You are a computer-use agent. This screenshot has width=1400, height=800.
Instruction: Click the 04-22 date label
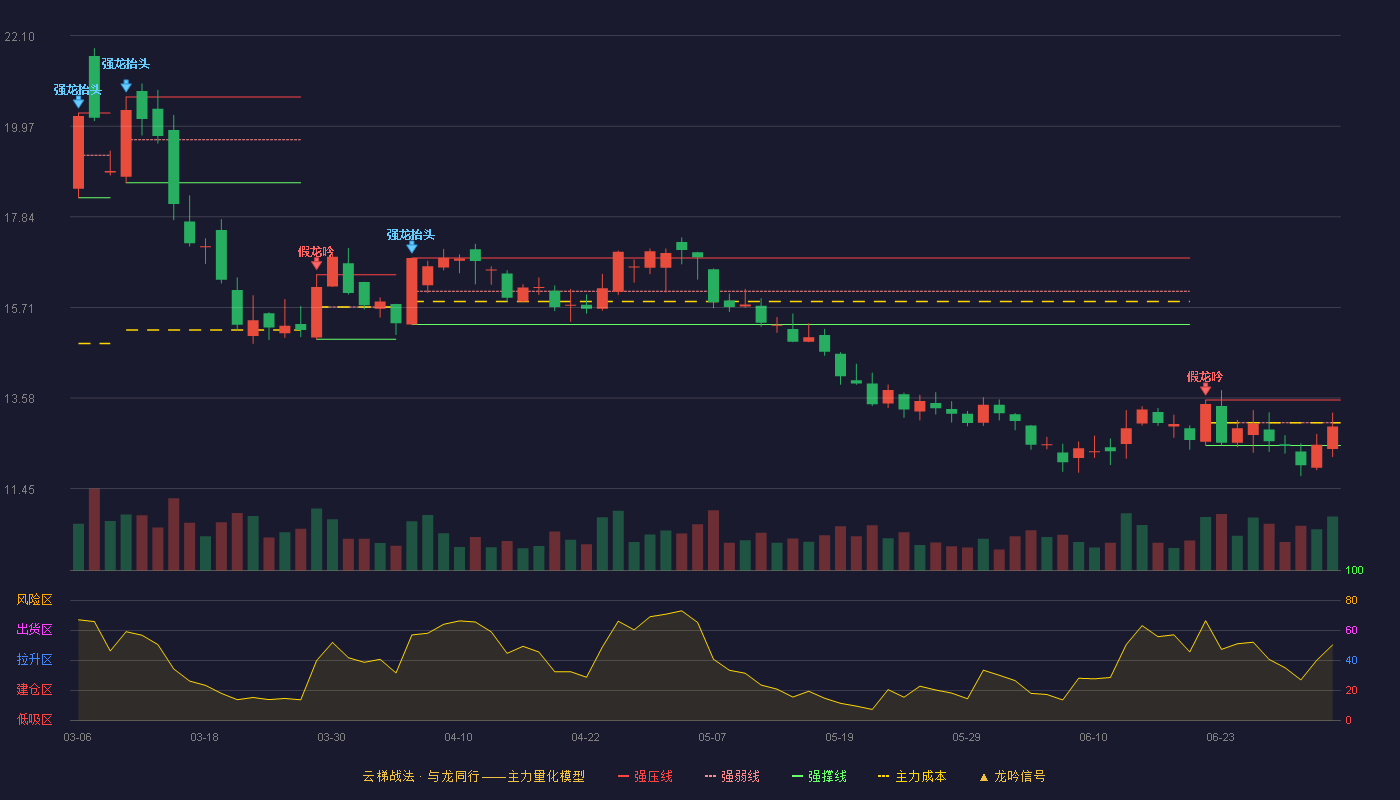585,737
